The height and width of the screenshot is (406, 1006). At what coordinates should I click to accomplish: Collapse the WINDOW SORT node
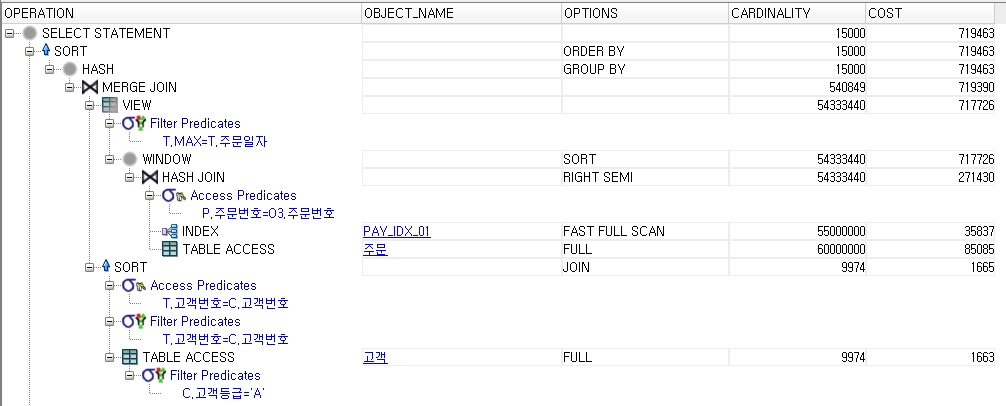tap(109, 159)
